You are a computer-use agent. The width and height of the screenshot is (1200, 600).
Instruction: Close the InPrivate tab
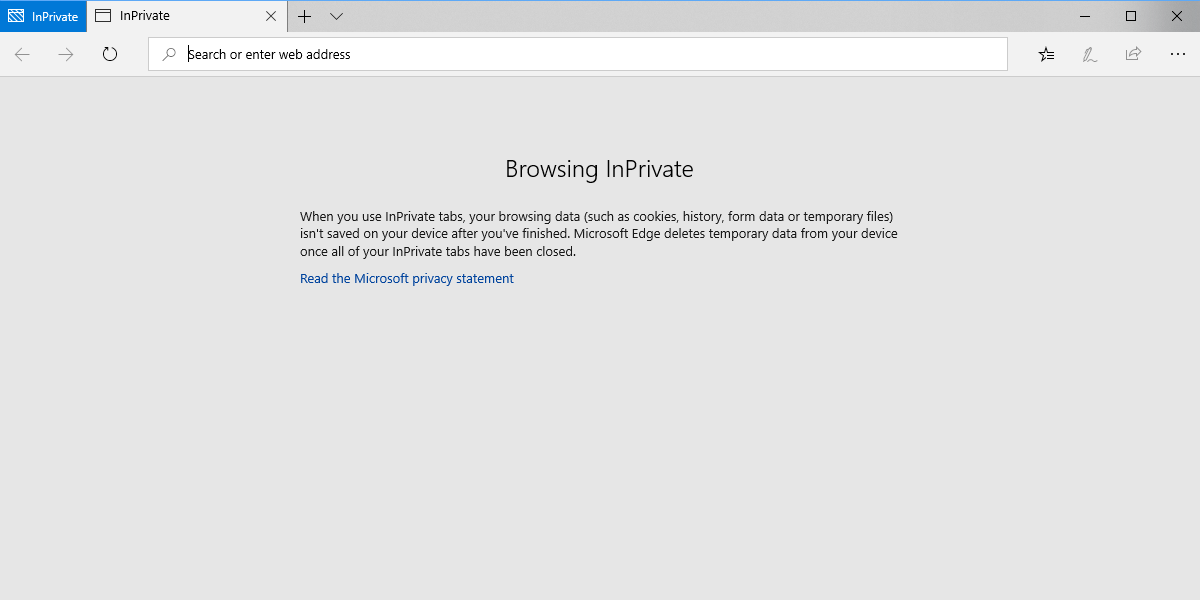pos(271,16)
